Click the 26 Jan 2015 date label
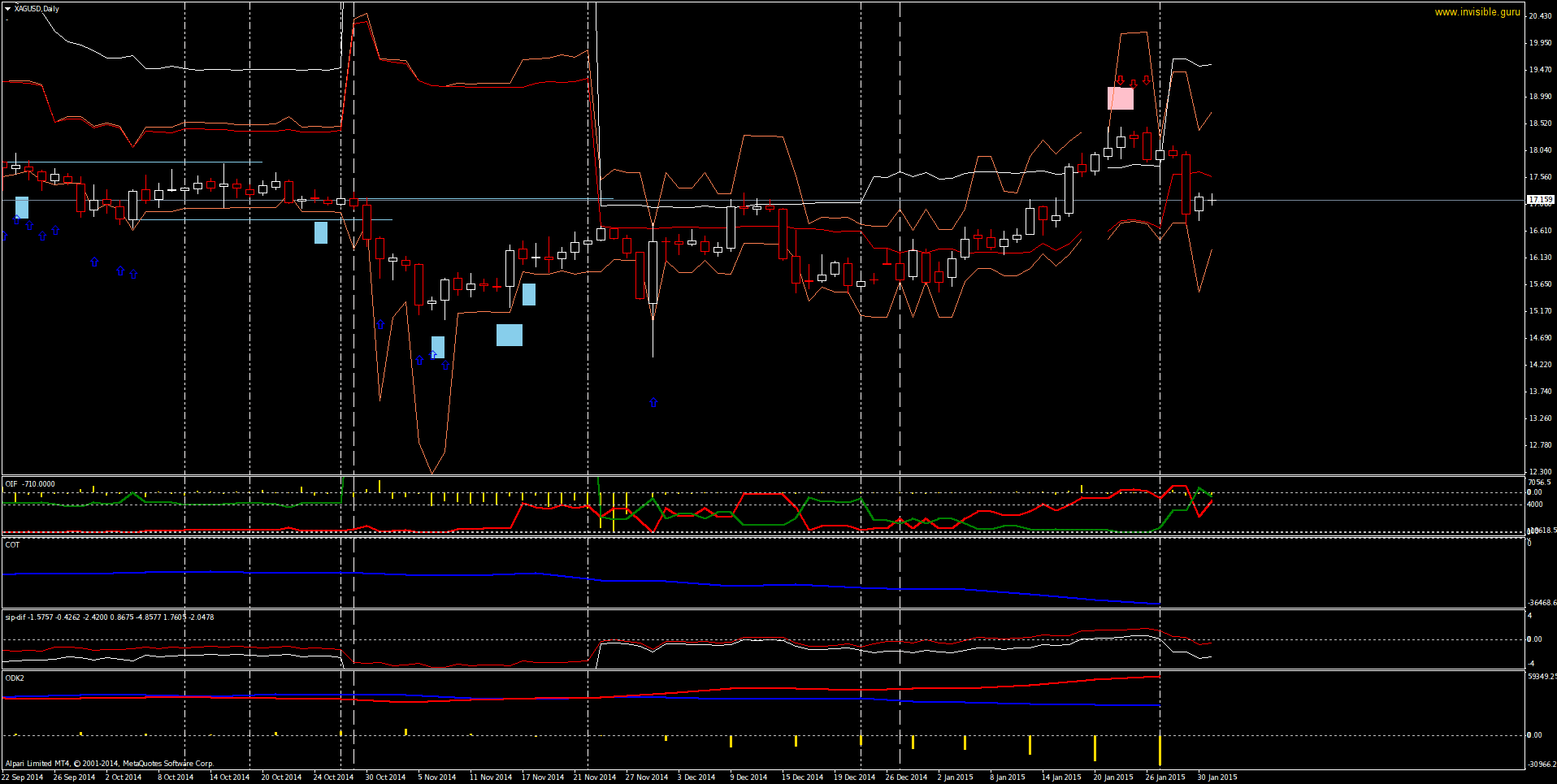Image resolution: width=1557 pixels, height=784 pixels. [x=1165, y=778]
